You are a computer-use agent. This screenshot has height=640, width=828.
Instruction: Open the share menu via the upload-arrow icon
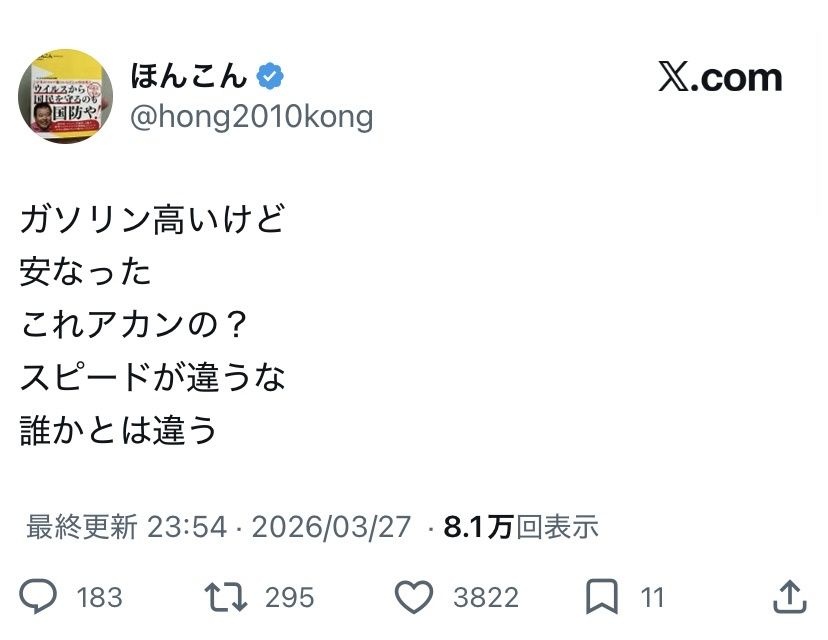click(x=790, y=597)
